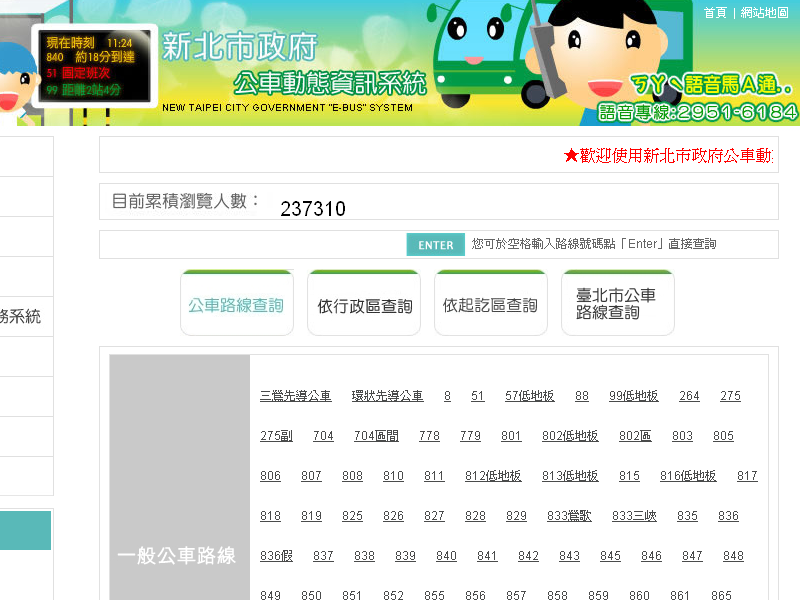Viewport: 800px width, 600px height.
Task: Select bus route 837
Action: (x=323, y=556)
